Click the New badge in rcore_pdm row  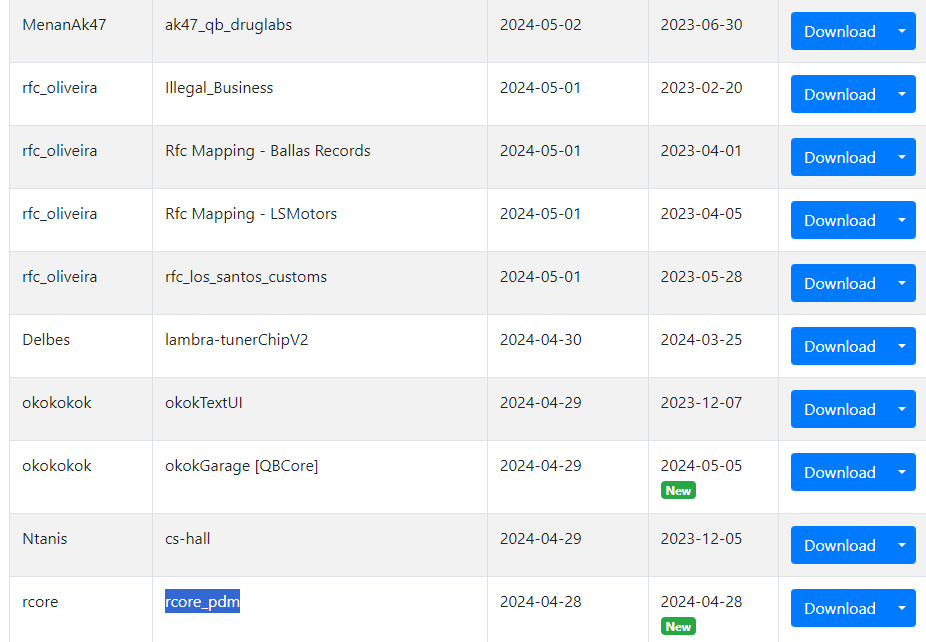click(x=678, y=627)
